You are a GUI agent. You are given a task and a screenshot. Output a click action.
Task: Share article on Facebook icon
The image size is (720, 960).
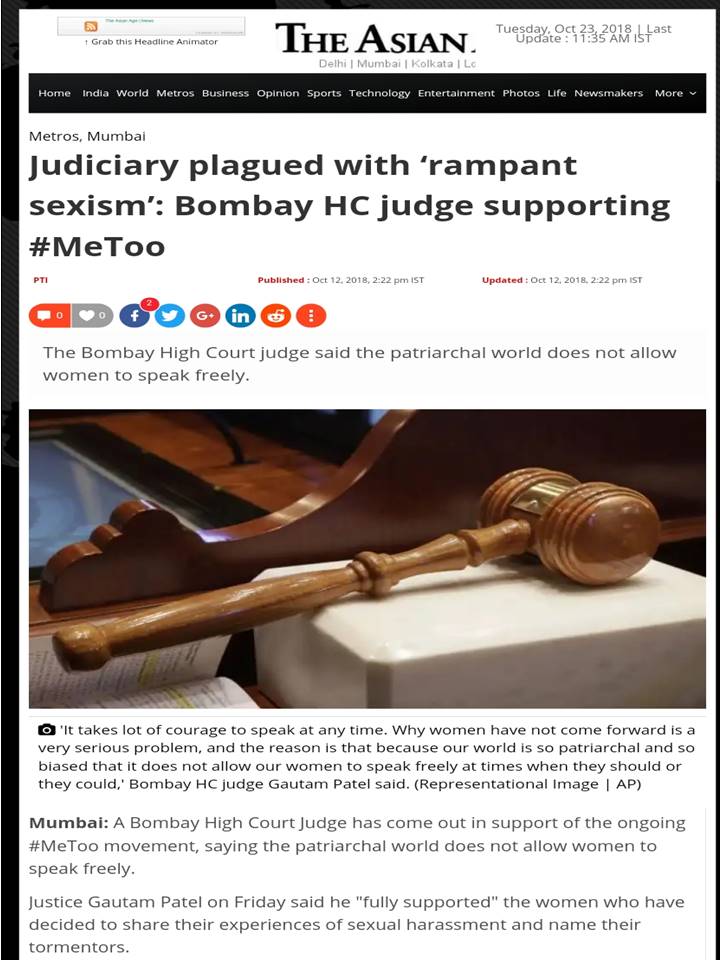tap(135, 315)
